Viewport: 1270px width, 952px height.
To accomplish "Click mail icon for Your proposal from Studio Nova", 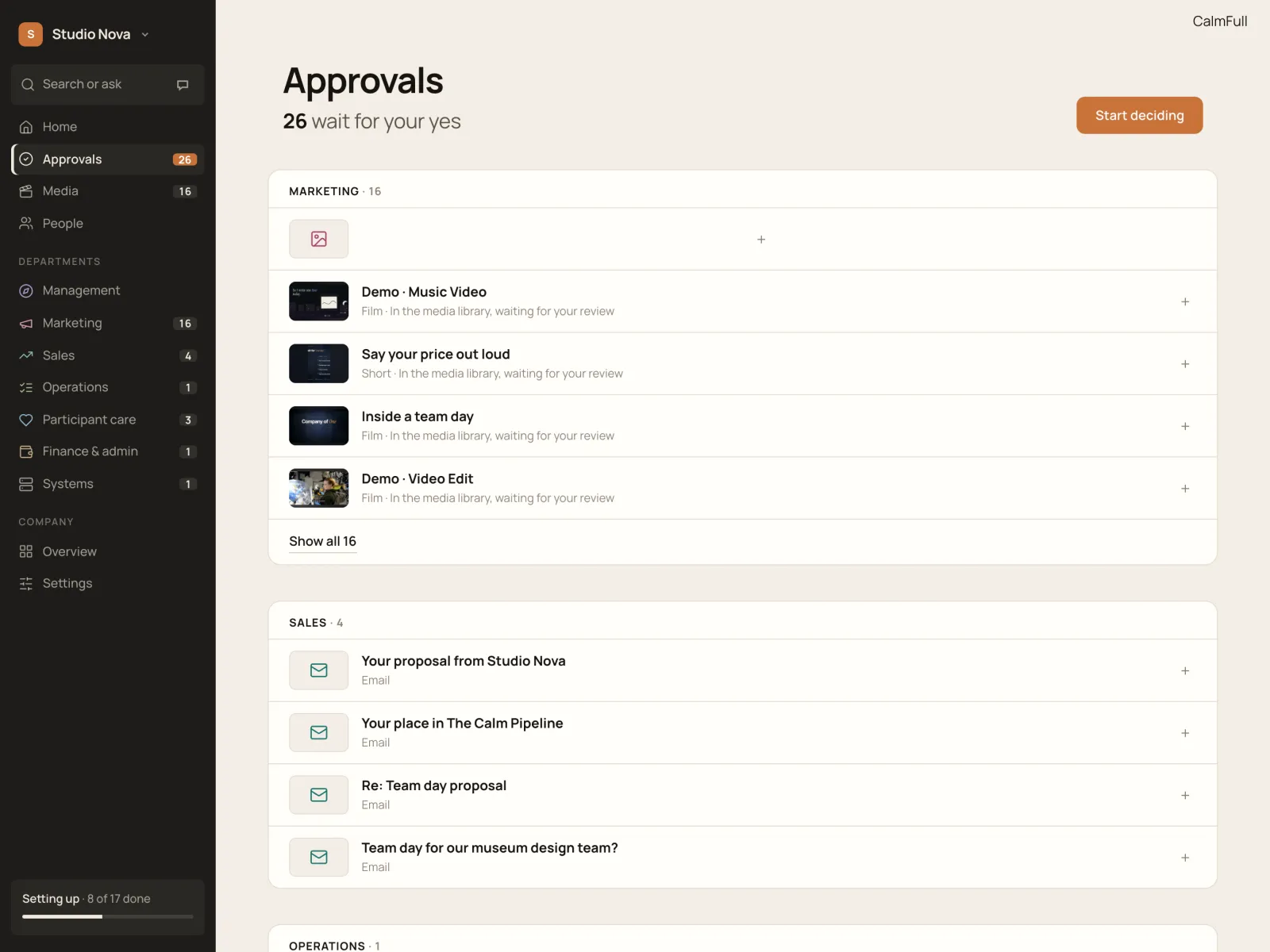I will [x=318, y=670].
